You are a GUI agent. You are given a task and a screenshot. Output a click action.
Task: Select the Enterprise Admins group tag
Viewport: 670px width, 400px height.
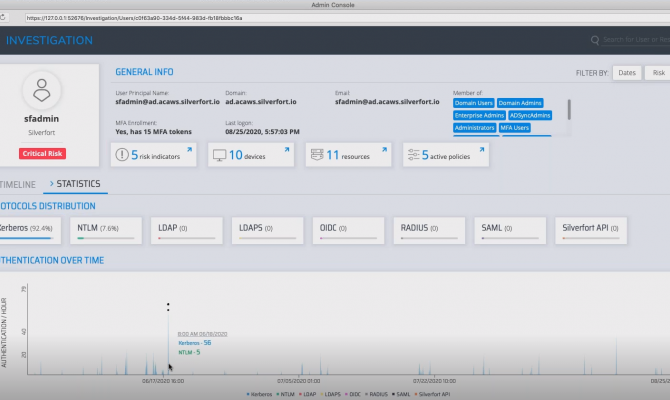[479, 115]
